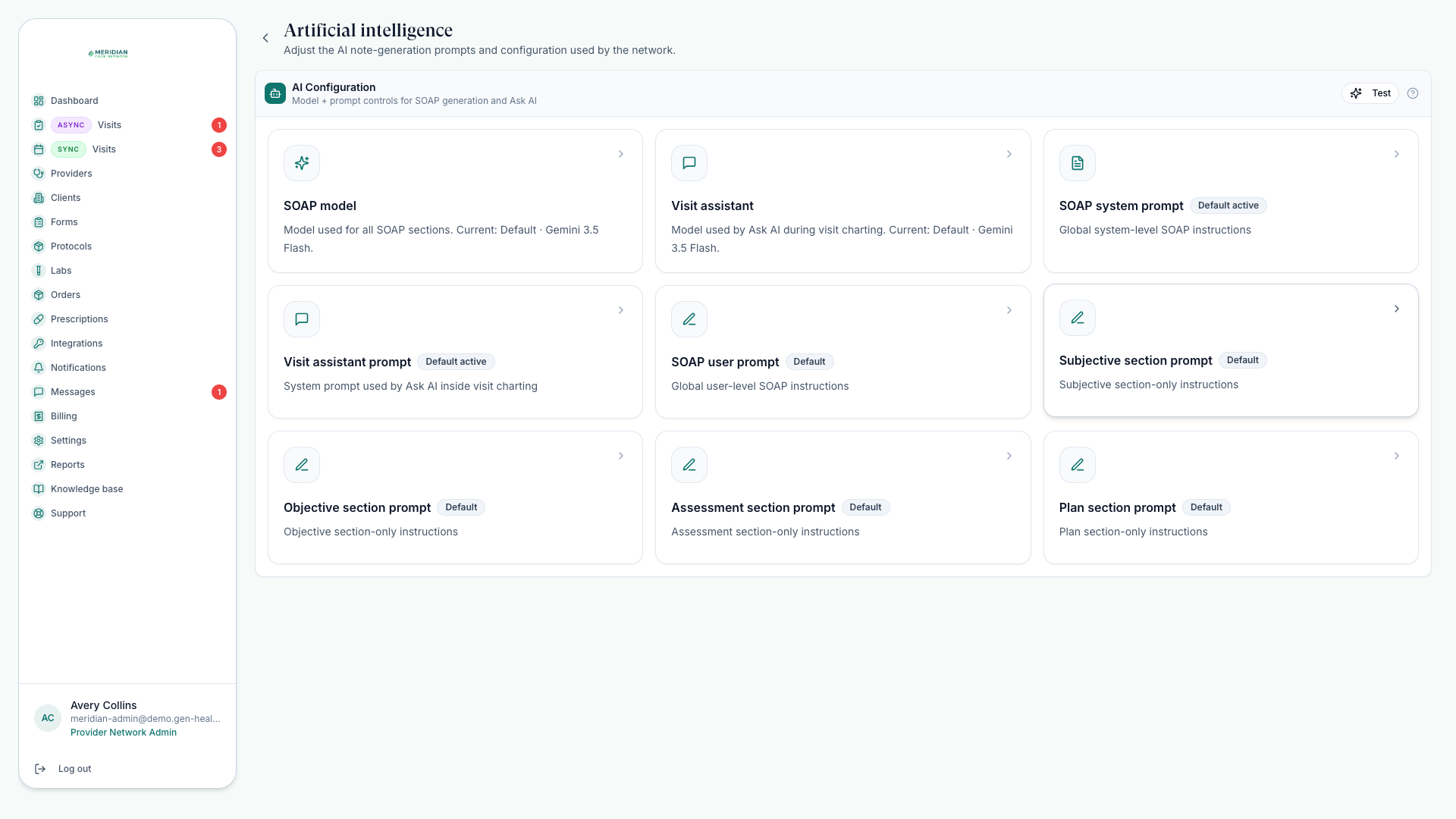Click the Integrations key icon
Screen dimensions: 1456x819
pyautogui.click(x=39, y=344)
